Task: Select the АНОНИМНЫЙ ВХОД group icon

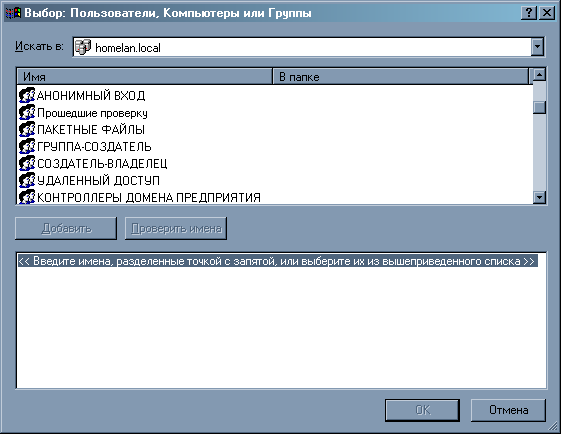Action: pyautogui.click(x=27, y=95)
